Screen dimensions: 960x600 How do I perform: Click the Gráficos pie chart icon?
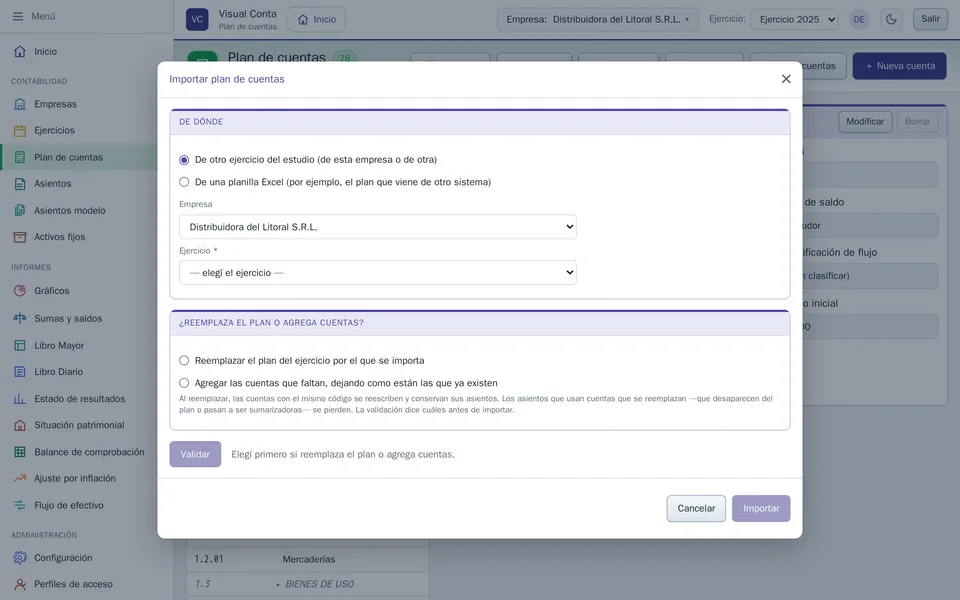(x=20, y=291)
